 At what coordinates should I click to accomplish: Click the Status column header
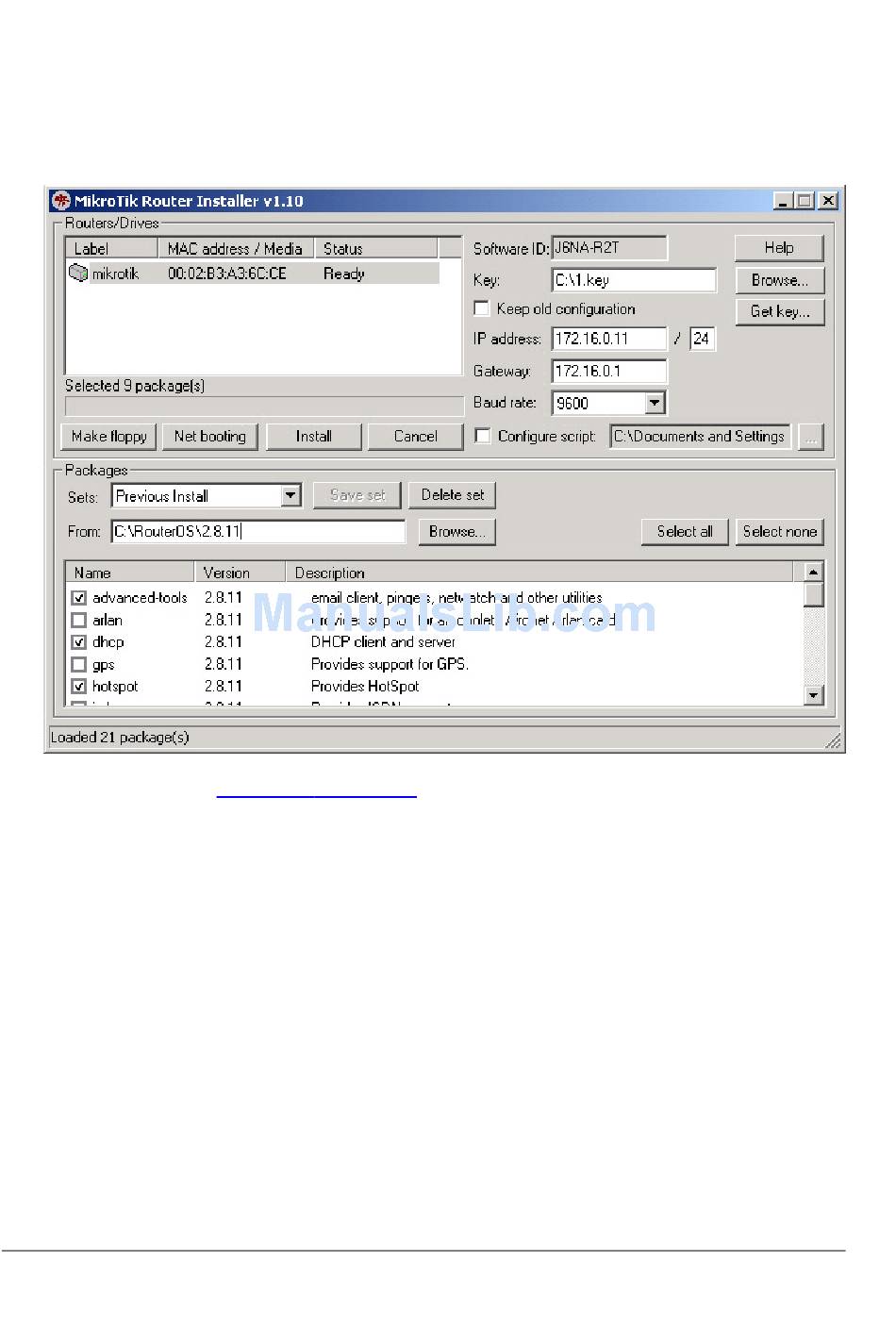(x=376, y=248)
